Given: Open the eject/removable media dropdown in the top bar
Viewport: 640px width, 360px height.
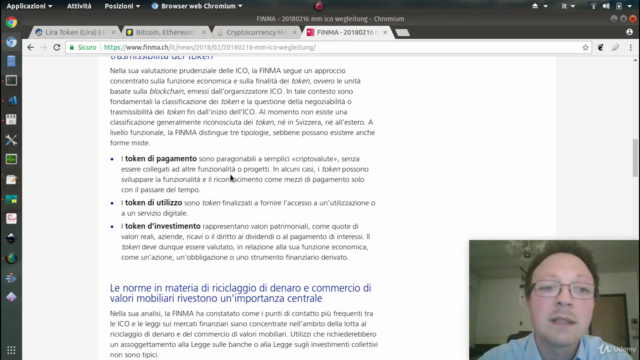Looking at the screenshot, I should pyautogui.click(x=539, y=6).
